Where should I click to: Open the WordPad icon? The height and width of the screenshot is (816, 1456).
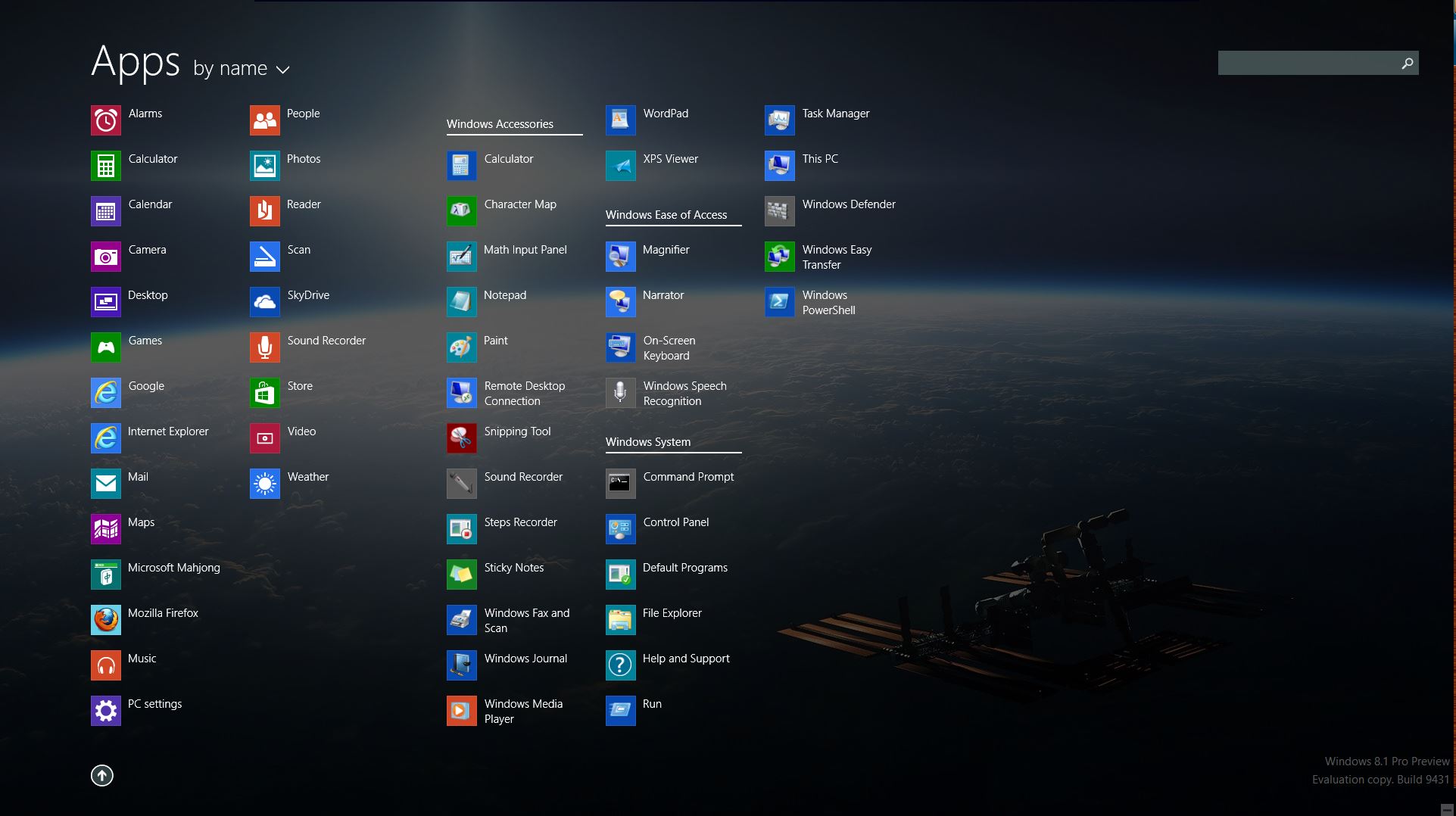click(x=621, y=120)
